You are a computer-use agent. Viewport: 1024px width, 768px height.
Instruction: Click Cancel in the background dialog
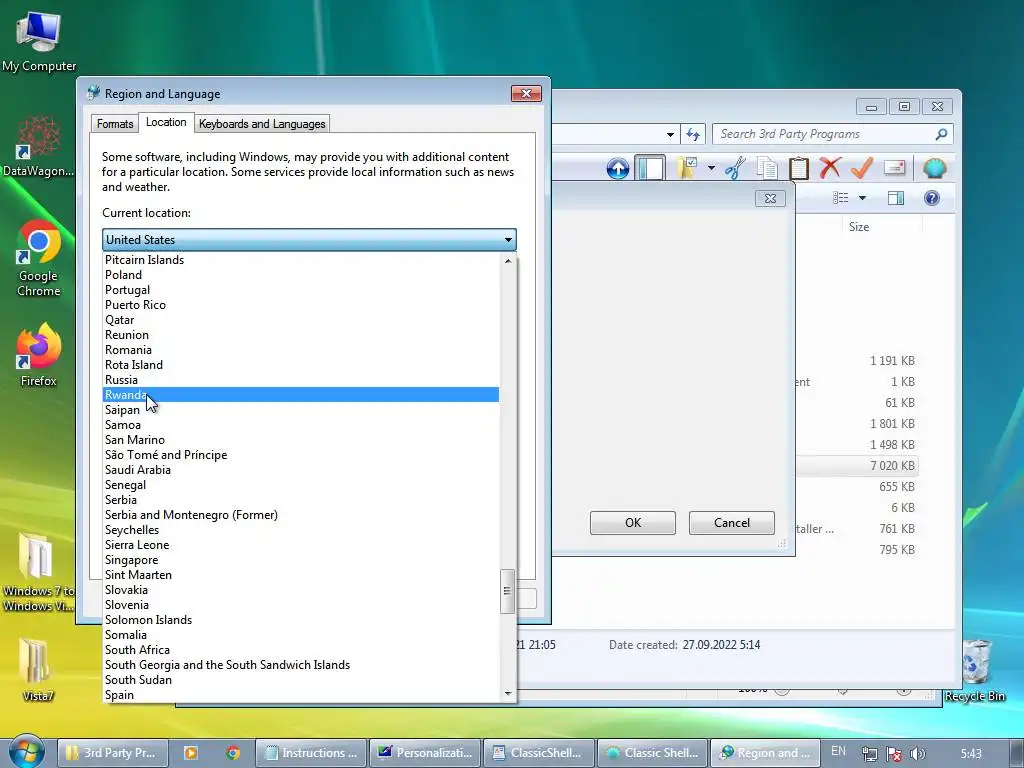731,522
